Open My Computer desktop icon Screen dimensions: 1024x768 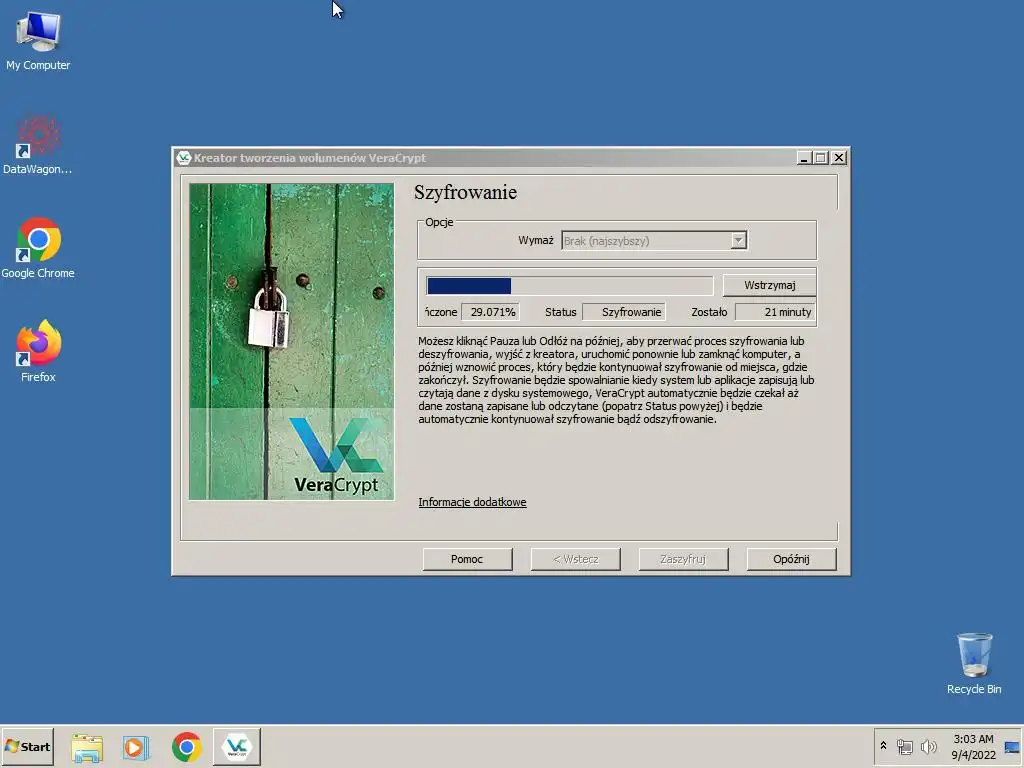point(38,40)
